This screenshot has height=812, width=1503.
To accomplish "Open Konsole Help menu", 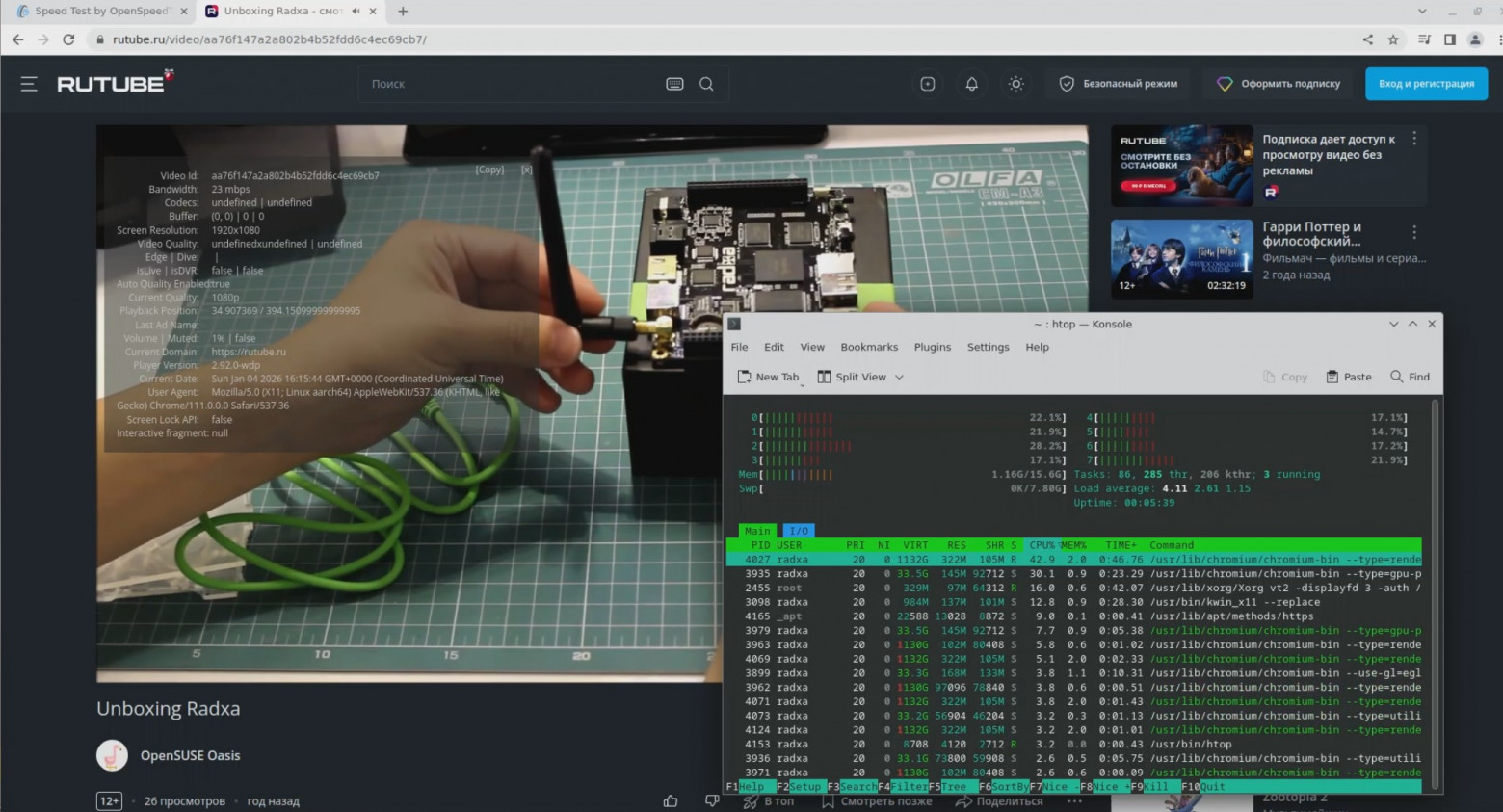I will [1037, 347].
